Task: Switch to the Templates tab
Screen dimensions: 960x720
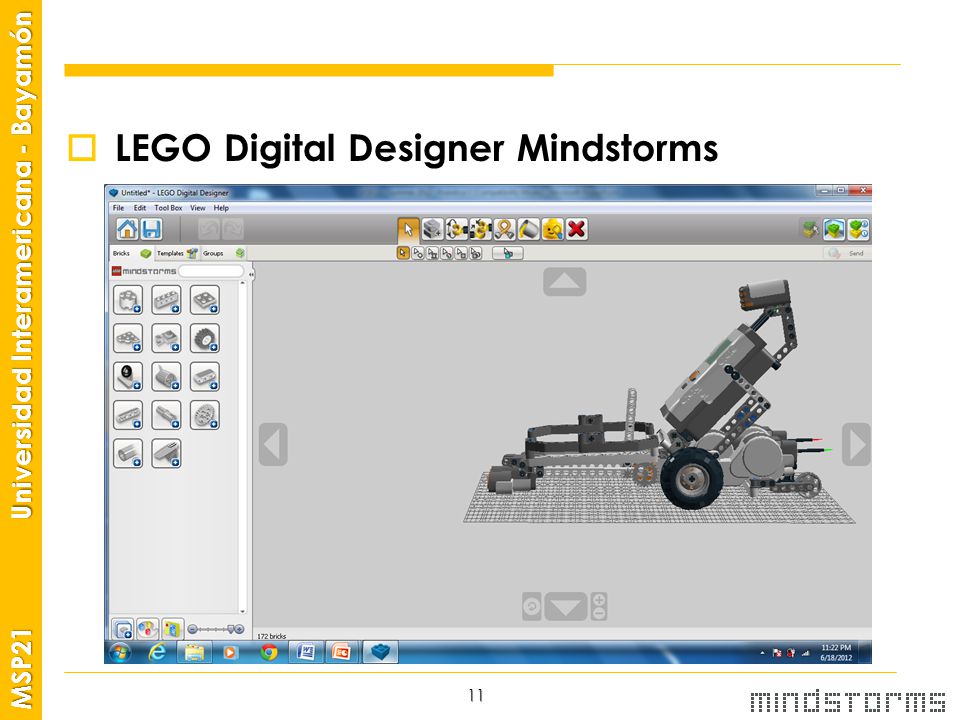Action: tap(177, 253)
